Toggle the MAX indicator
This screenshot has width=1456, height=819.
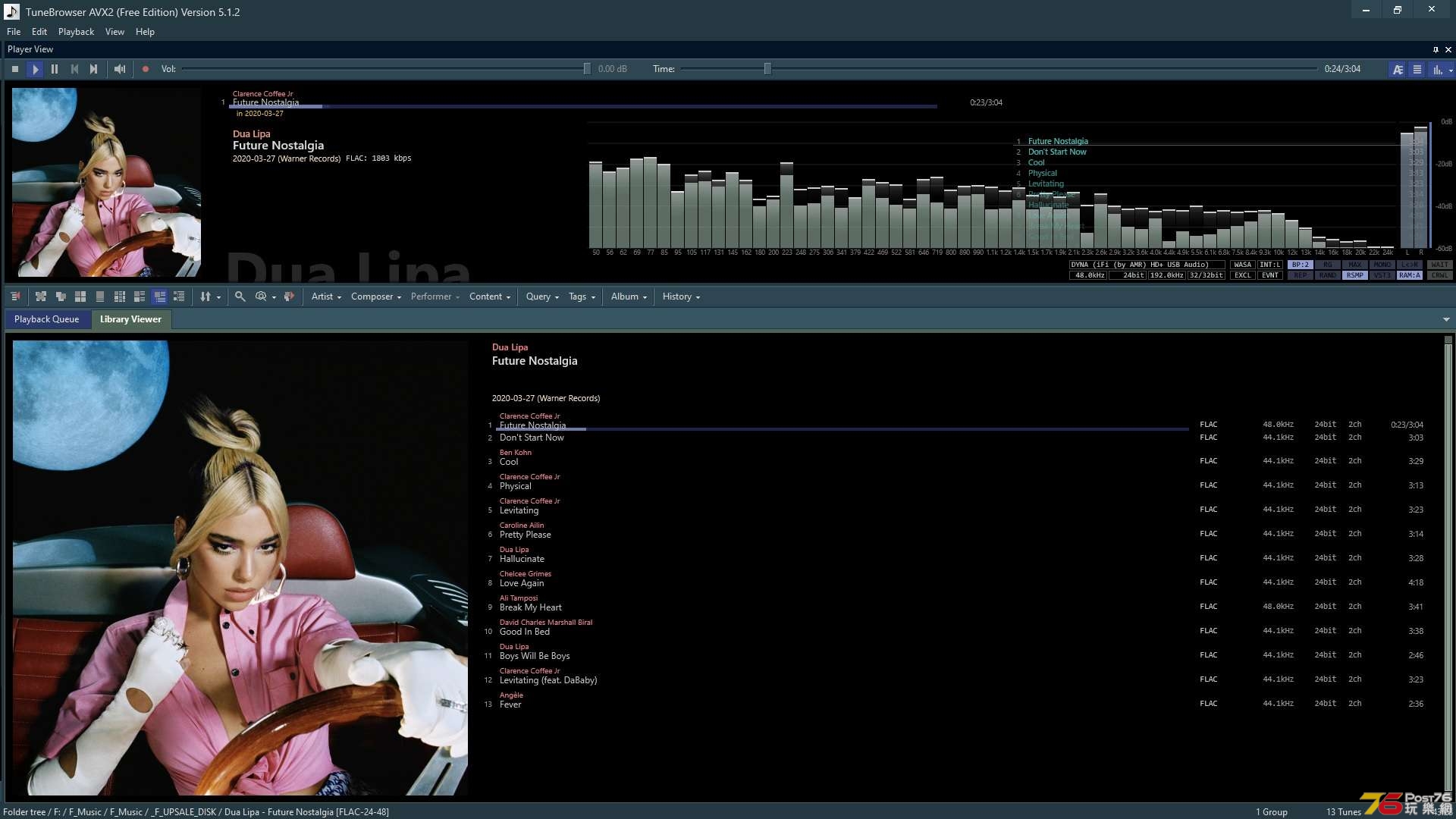tap(1355, 265)
